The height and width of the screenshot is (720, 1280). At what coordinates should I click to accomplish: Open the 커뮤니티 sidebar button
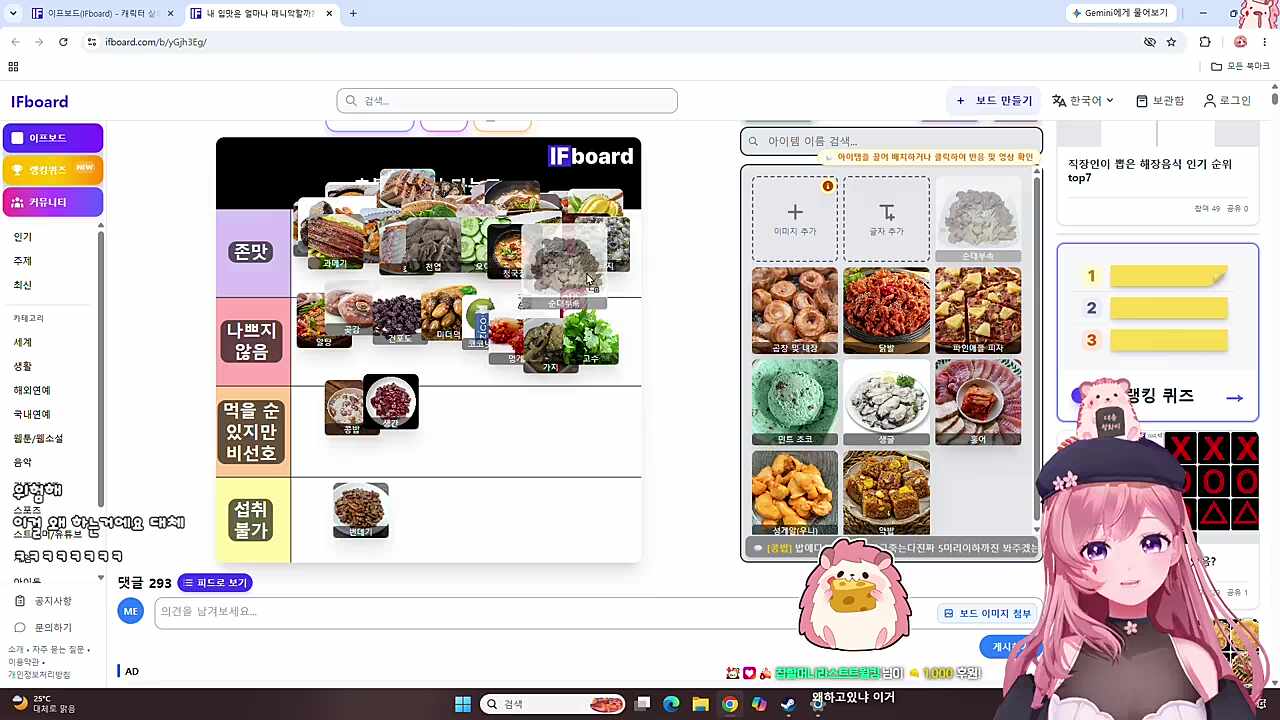[x=53, y=202]
